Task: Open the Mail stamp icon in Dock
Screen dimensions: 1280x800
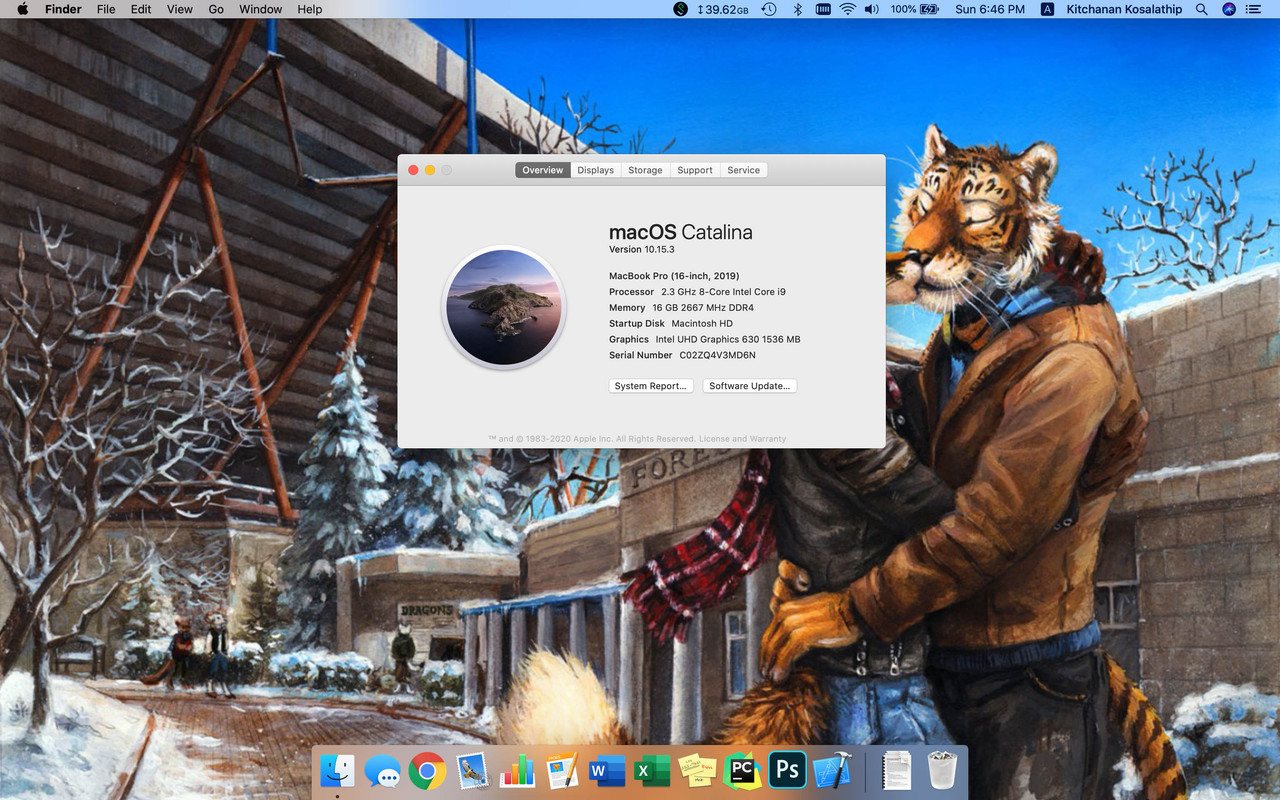Action: [x=472, y=771]
